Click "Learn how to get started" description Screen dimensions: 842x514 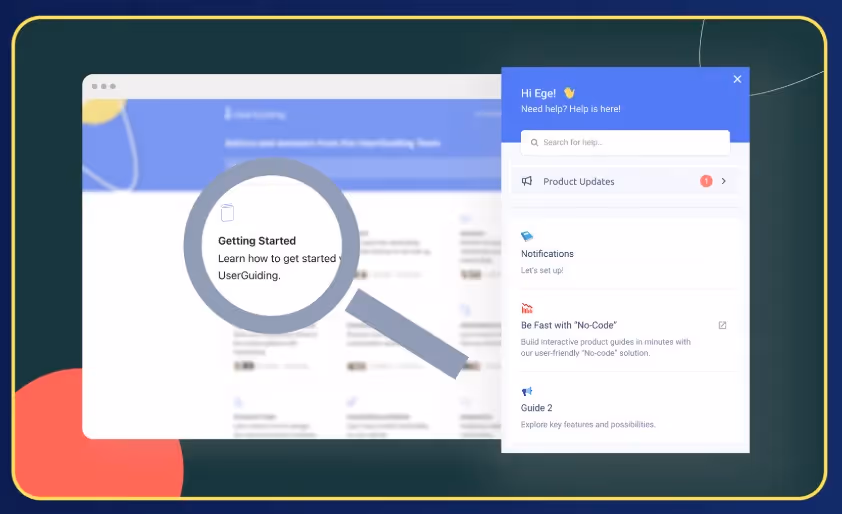tap(277, 266)
